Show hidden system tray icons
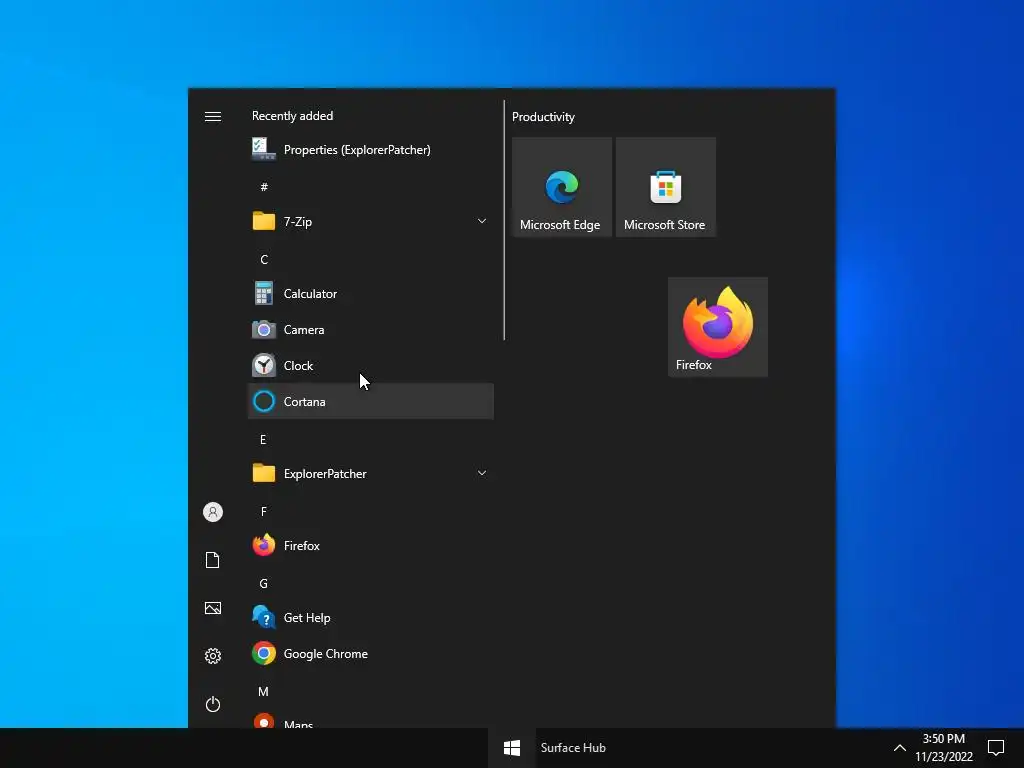The image size is (1024, 768). [x=899, y=748]
